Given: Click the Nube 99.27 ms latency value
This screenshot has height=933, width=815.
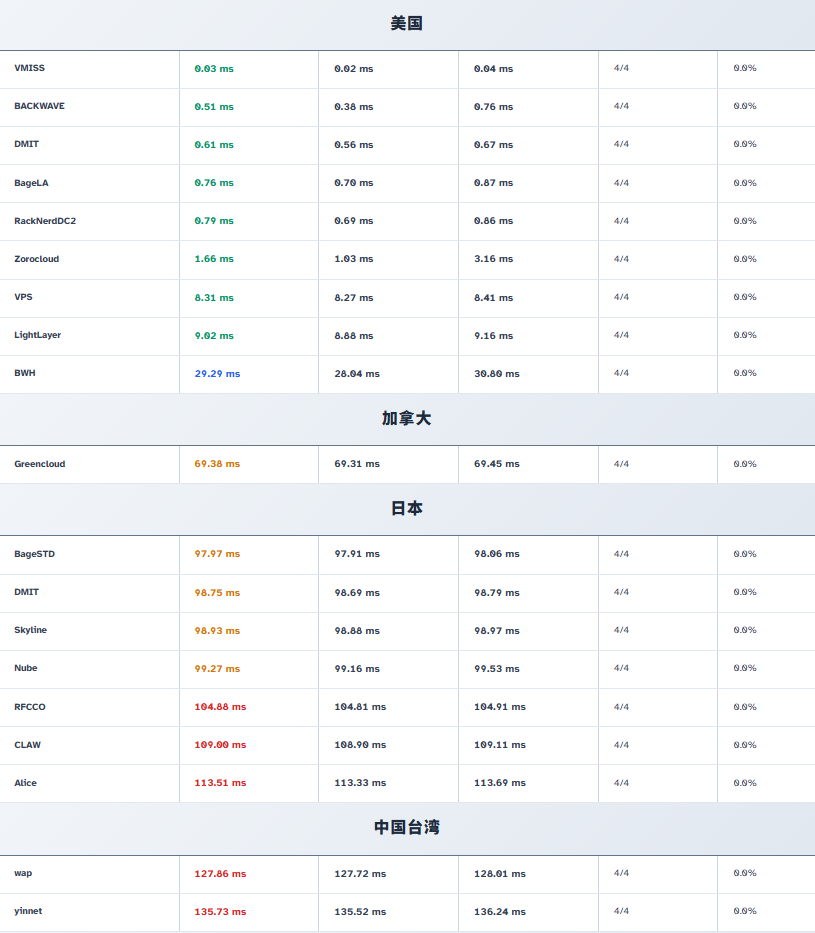Looking at the screenshot, I should [217, 669].
